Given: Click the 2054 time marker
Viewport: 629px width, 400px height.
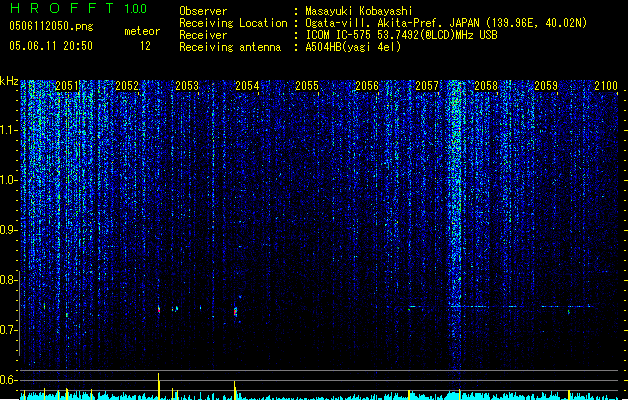Looking at the screenshot, I should tap(247, 86).
